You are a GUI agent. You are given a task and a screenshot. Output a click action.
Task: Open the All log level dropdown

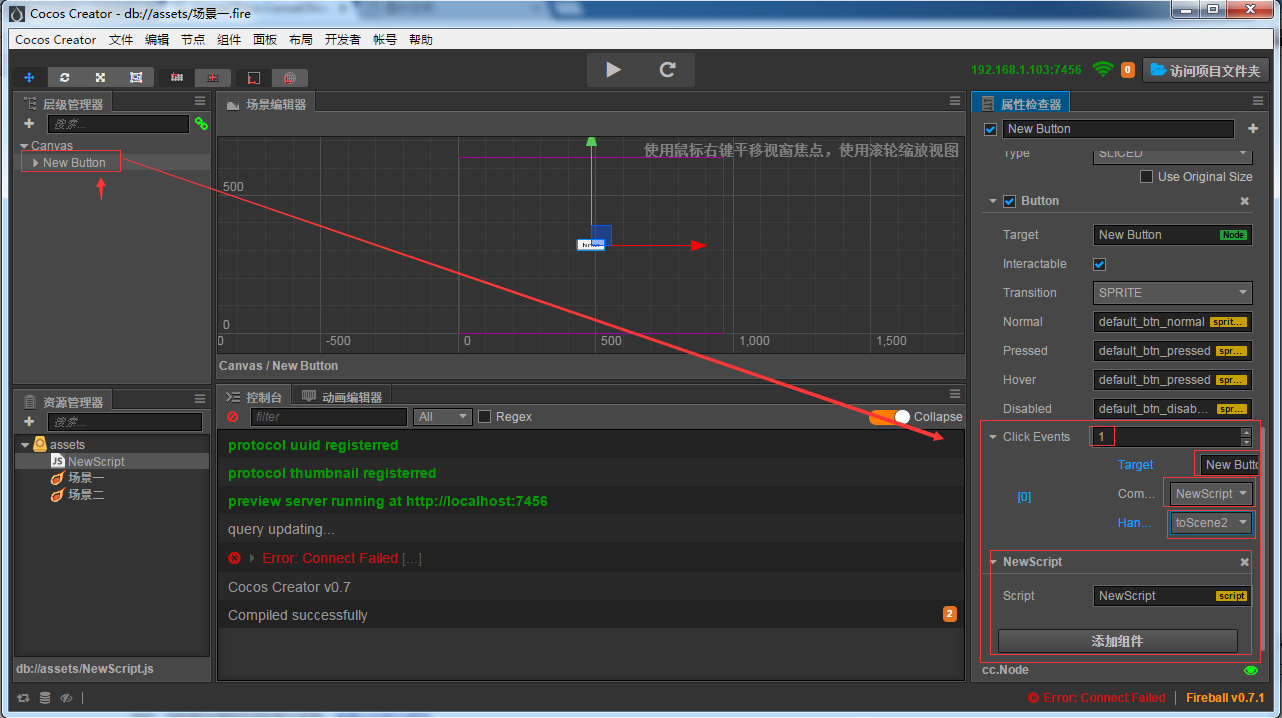pos(443,417)
